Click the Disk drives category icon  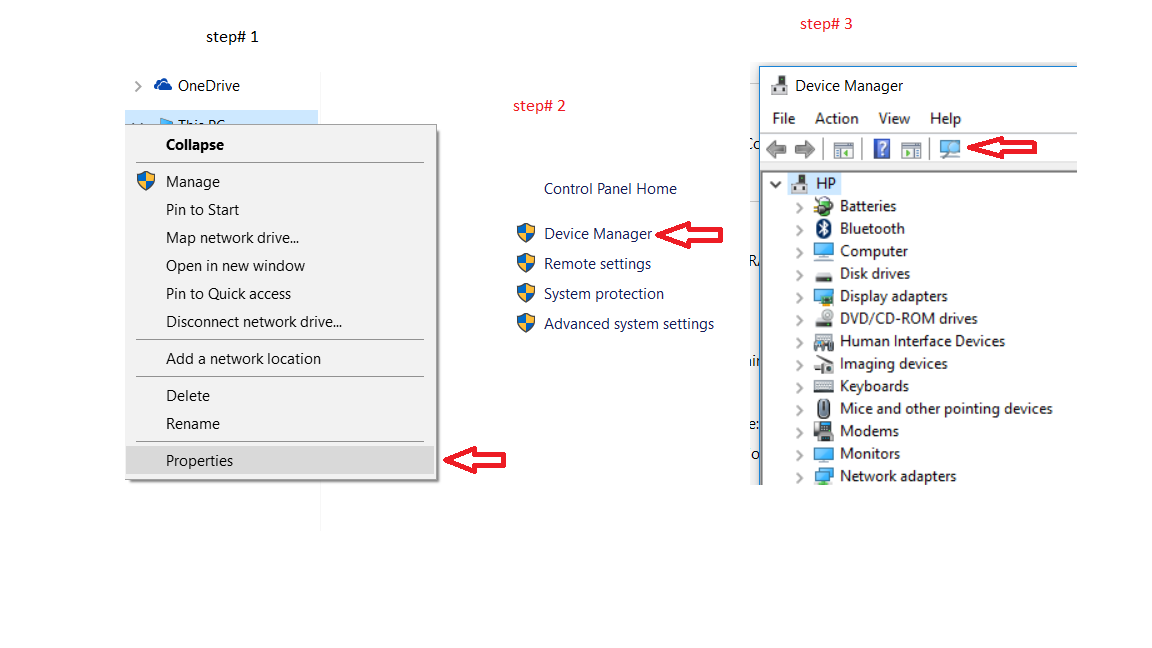point(824,276)
